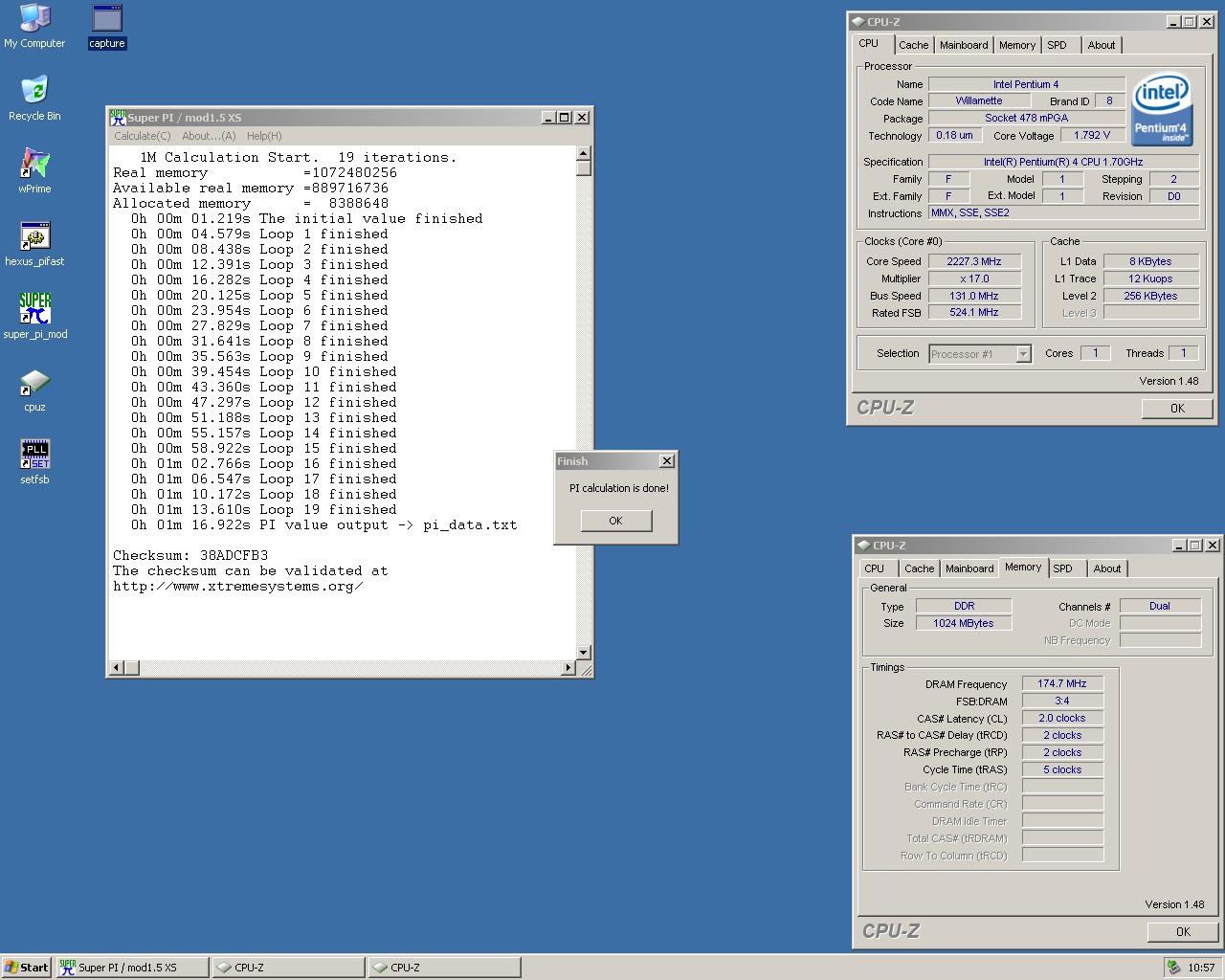
Task: Select the second CPU-Z taskbar button
Action: click(444, 968)
